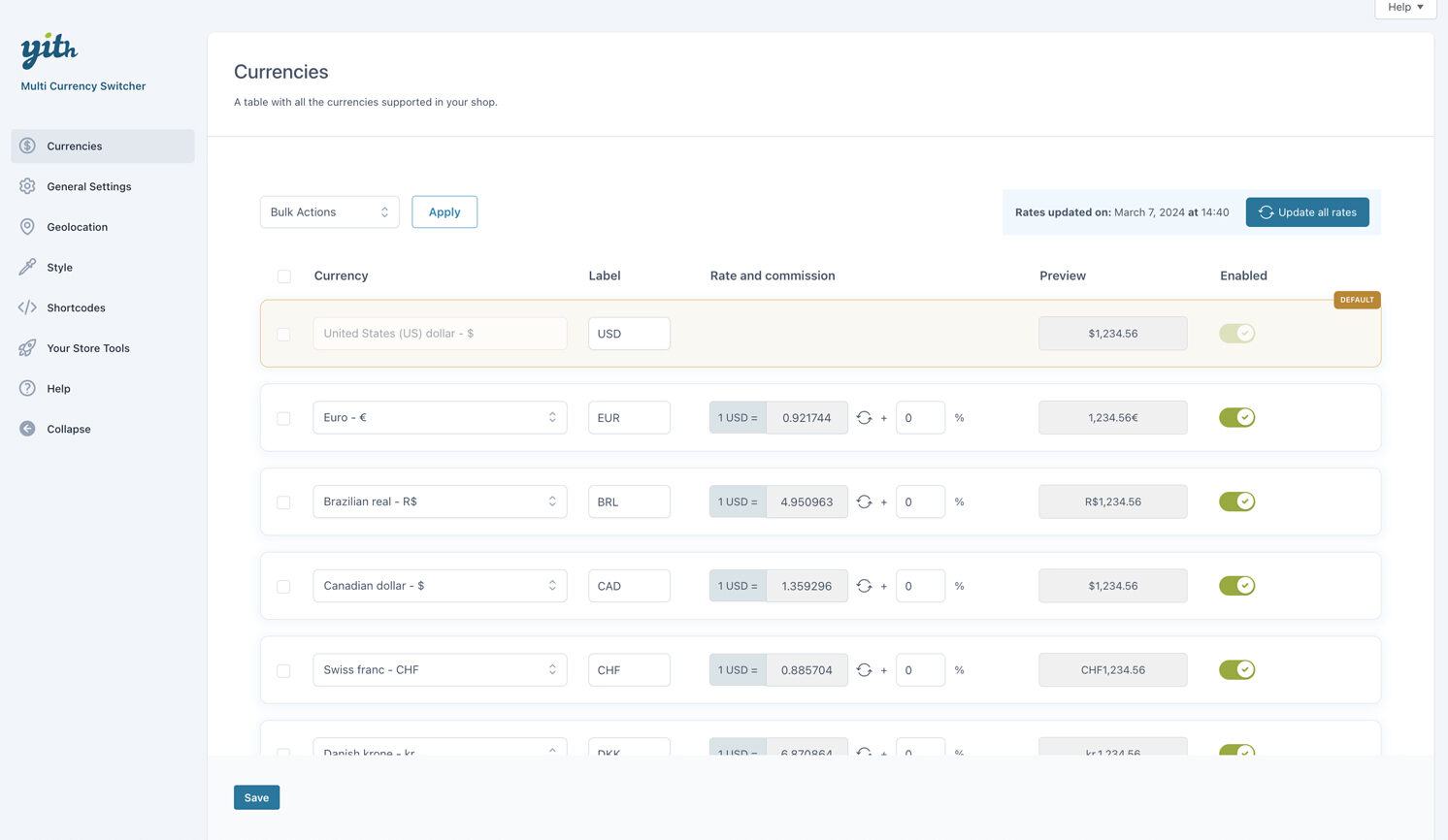Click the map pin Geolocation icon
The height and width of the screenshot is (840, 1448).
point(27,227)
